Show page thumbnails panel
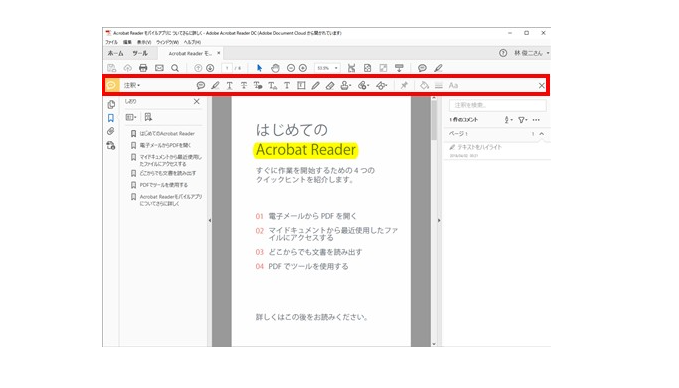 click(x=111, y=104)
